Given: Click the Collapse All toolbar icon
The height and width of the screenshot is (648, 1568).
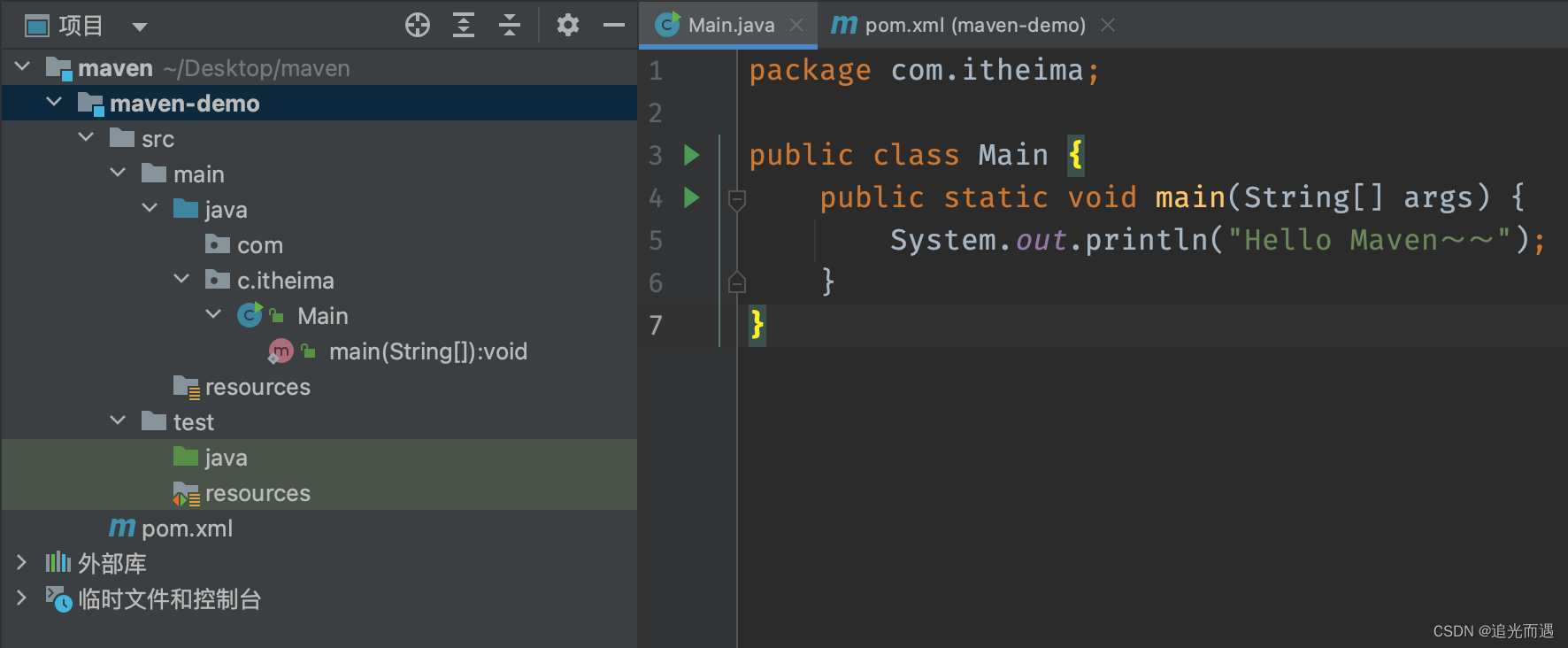Looking at the screenshot, I should pos(510,25).
